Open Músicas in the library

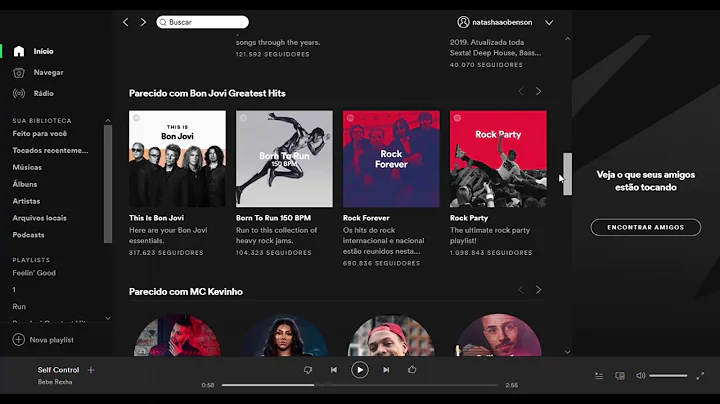coord(27,168)
